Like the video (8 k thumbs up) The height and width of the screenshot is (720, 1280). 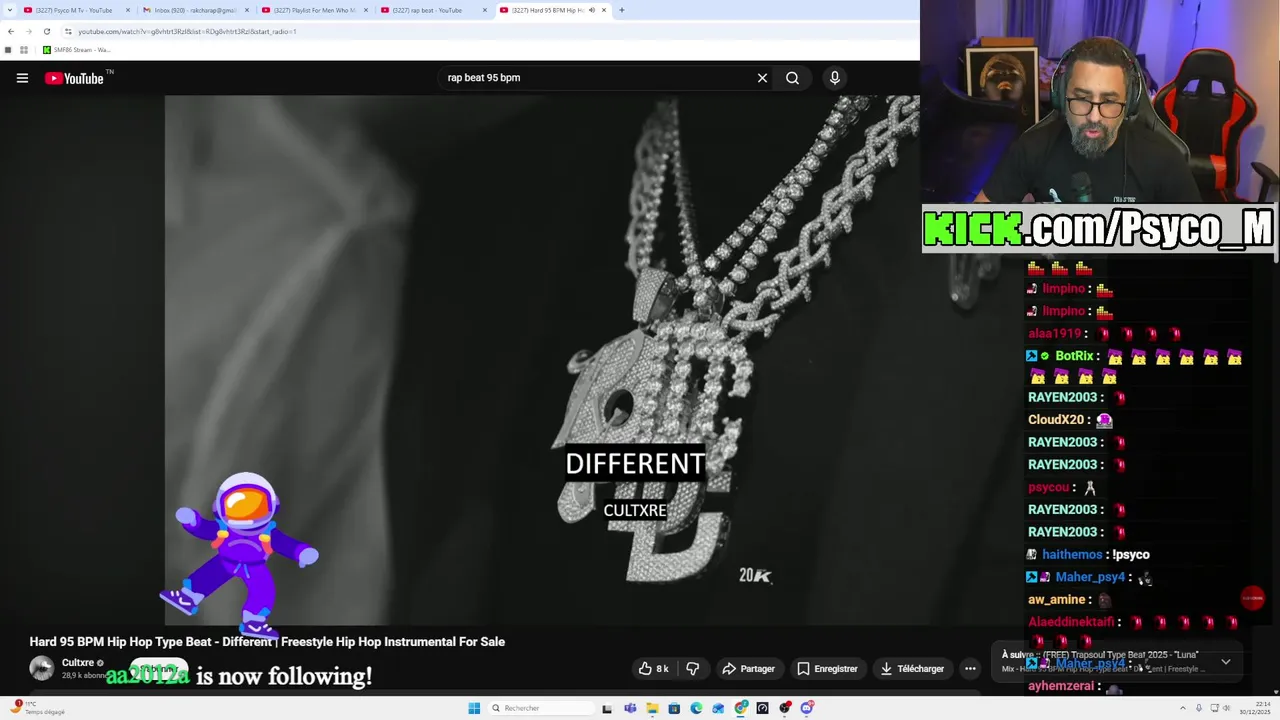tap(654, 668)
